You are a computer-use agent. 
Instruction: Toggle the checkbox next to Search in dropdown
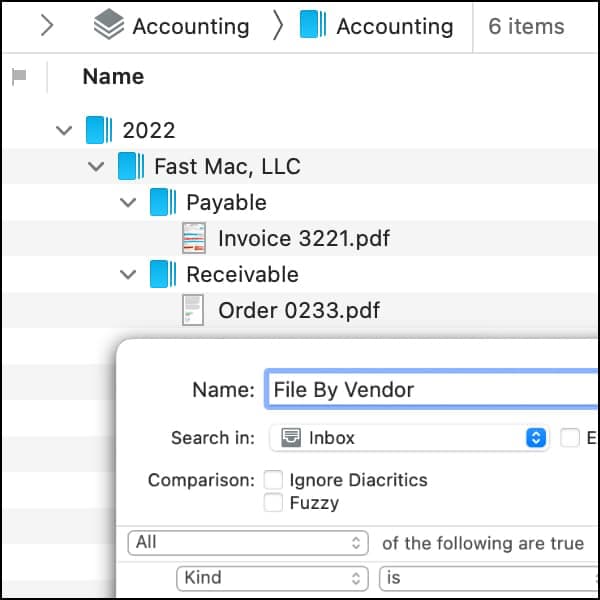[569, 438]
